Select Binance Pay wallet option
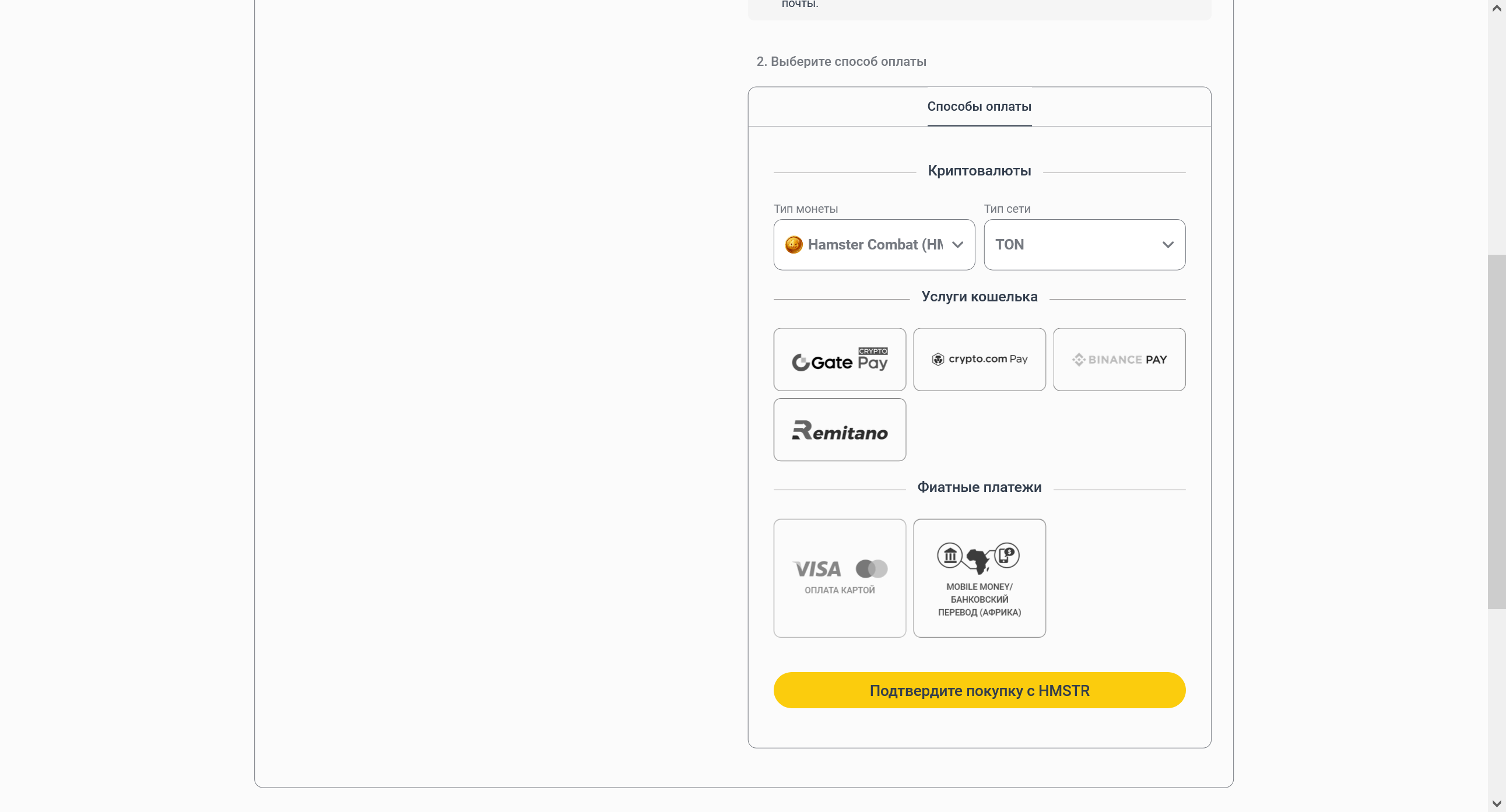This screenshot has height=812, width=1506. coord(1119,360)
